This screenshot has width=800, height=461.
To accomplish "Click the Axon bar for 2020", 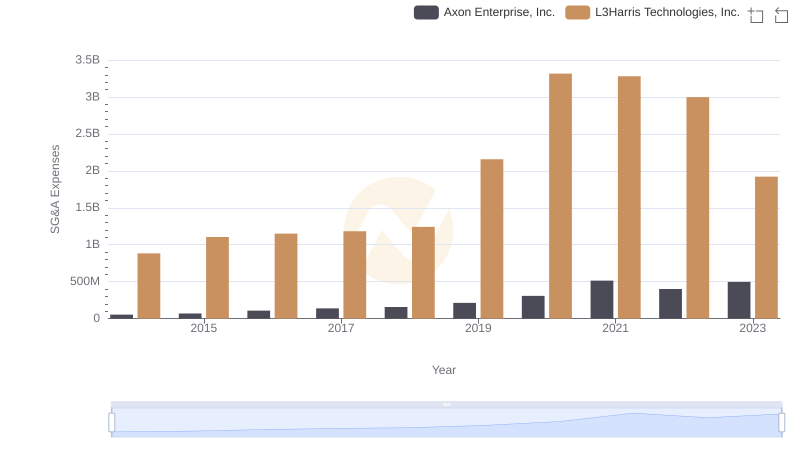I will click(x=533, y=307).
